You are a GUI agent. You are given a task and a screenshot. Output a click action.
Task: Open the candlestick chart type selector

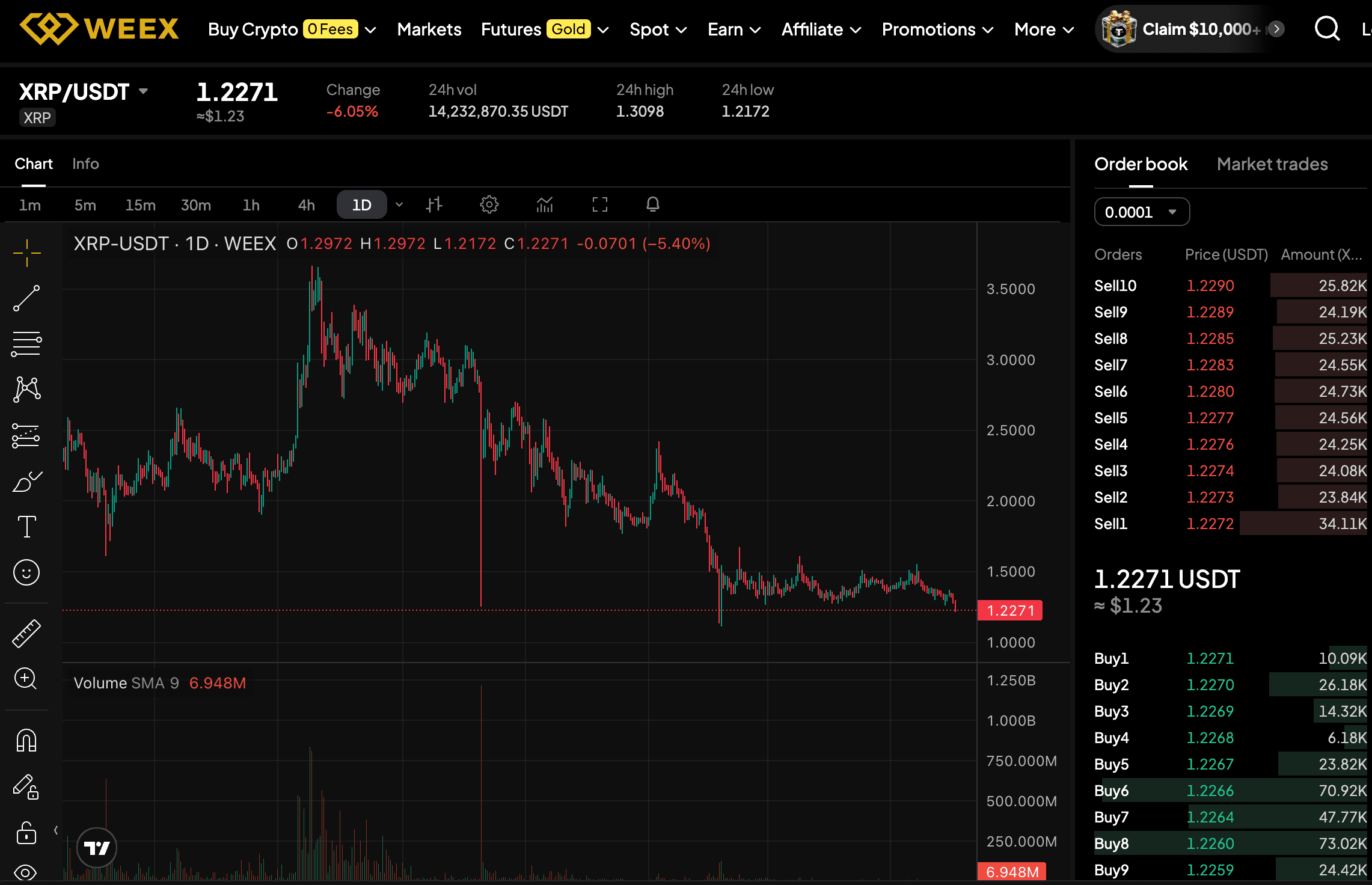[434, 204]
